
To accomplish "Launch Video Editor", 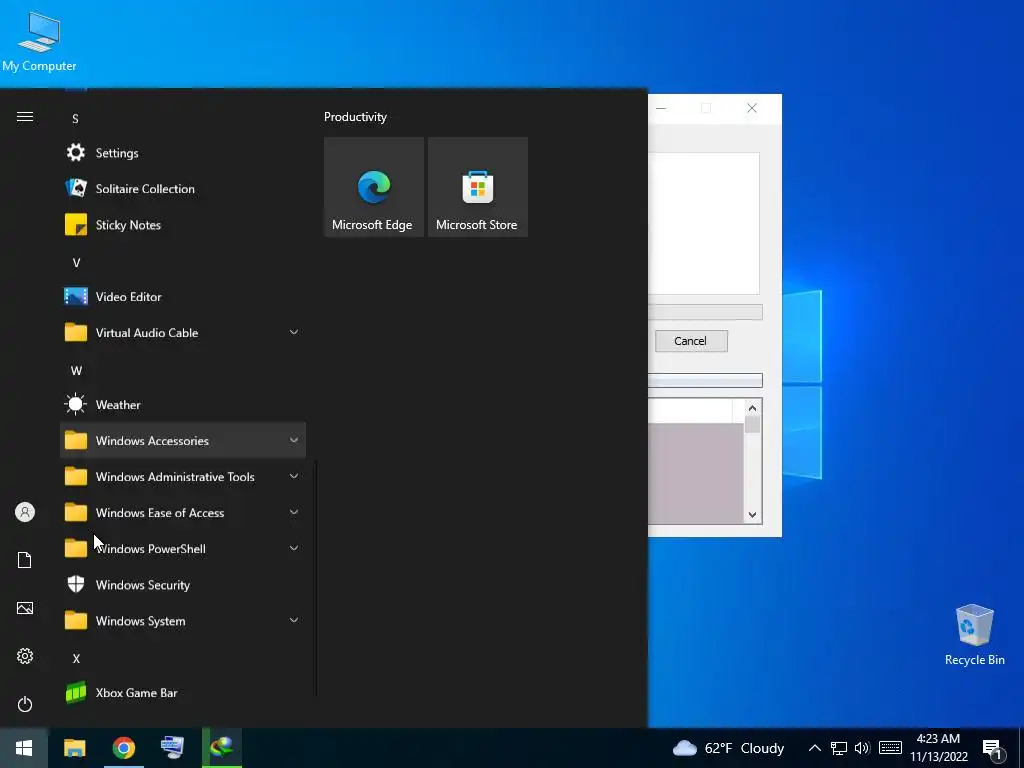I will [183, 296].
